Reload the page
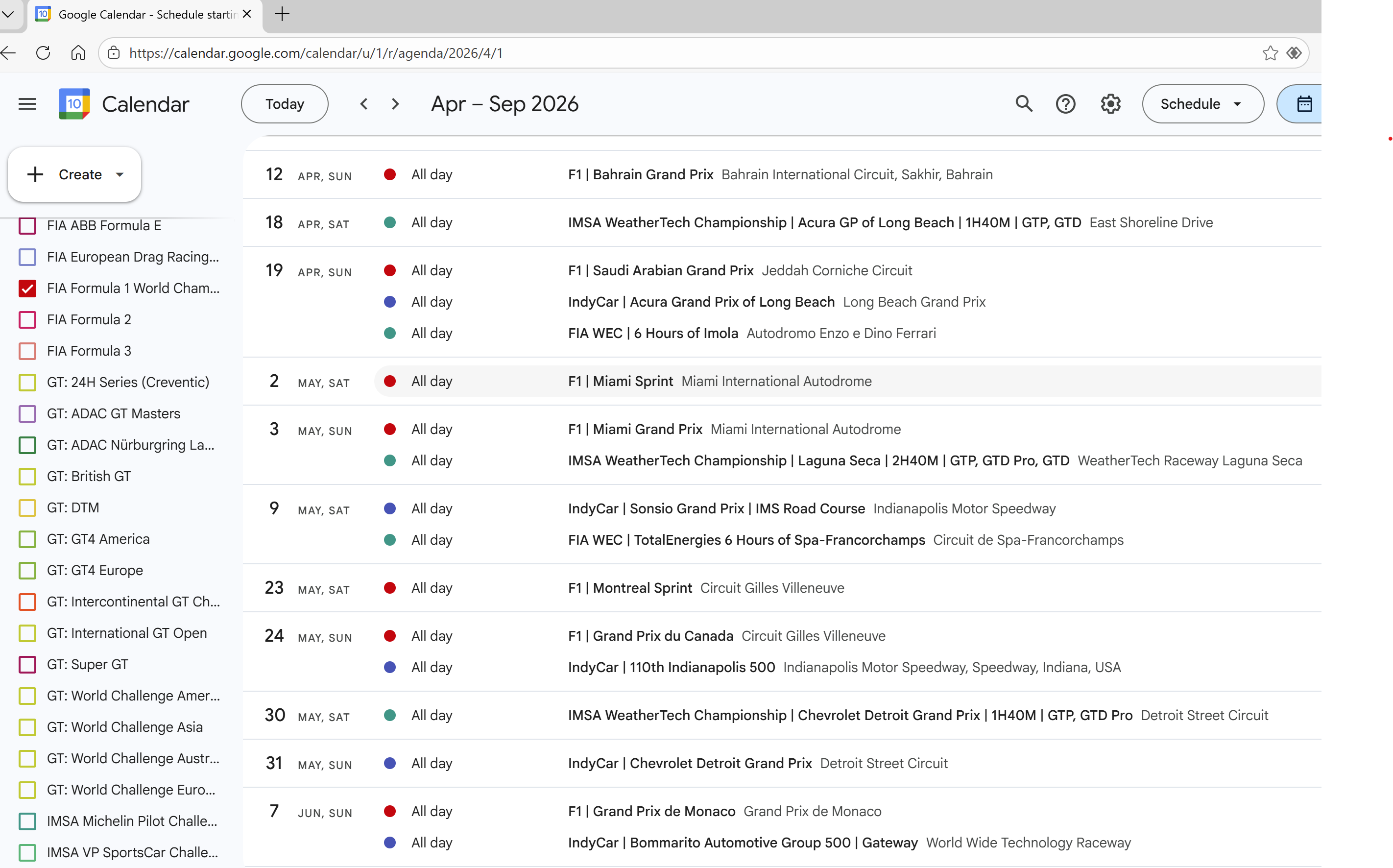The width and height of the screenshot is (1393, 868). point(43,53)
